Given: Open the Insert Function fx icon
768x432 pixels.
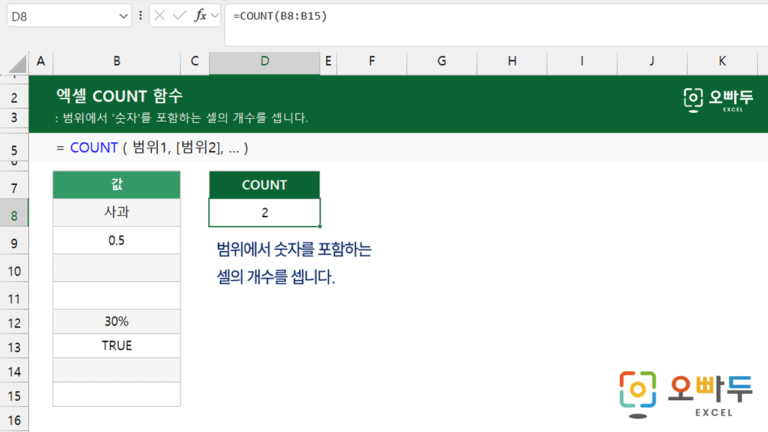Looking at the screenshot, I should pos(200,16).
